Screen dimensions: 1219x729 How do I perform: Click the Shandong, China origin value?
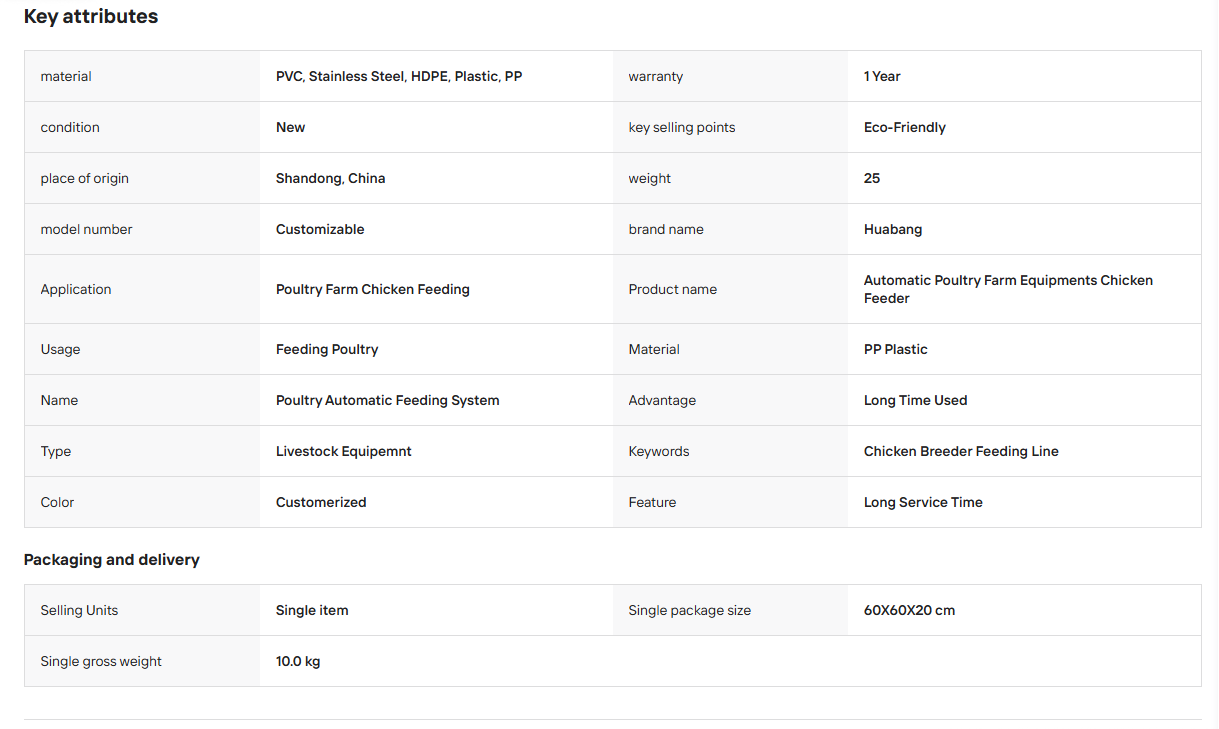[331, 178]
